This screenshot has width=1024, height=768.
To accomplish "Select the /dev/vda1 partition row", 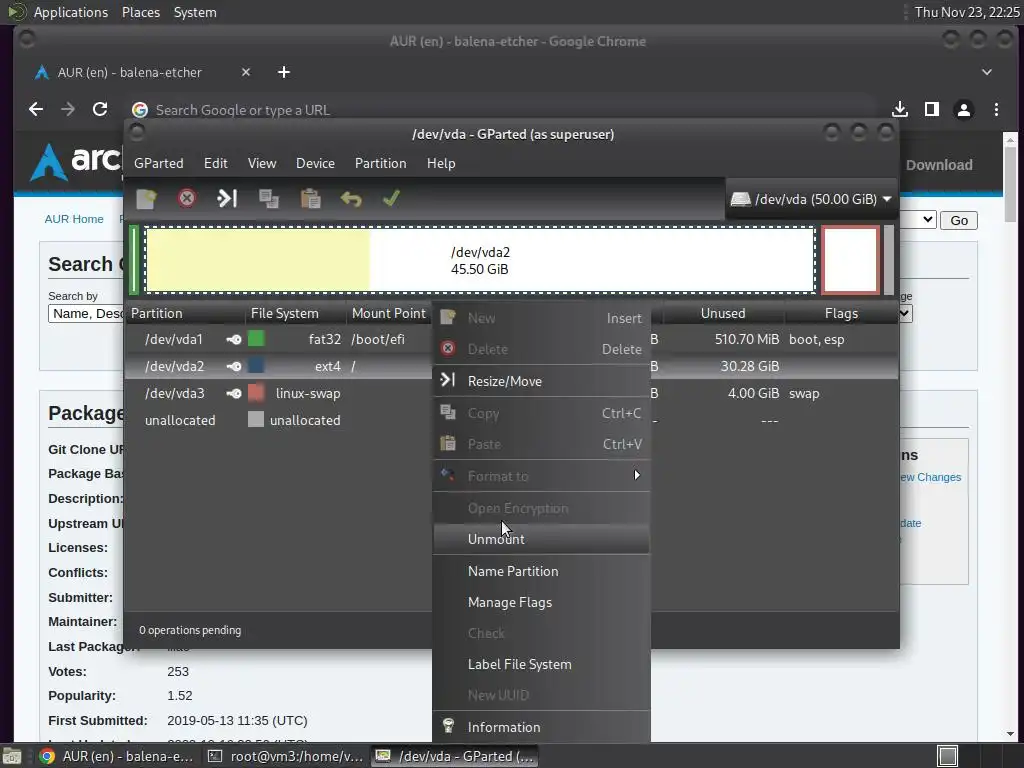I will [278, 340].
